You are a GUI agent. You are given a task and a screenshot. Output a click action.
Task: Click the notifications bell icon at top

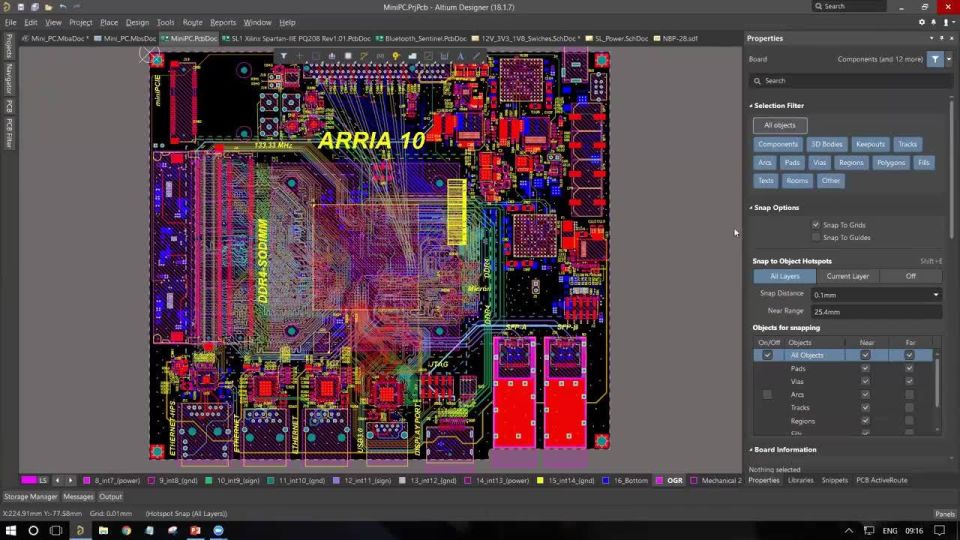point(934,22)
